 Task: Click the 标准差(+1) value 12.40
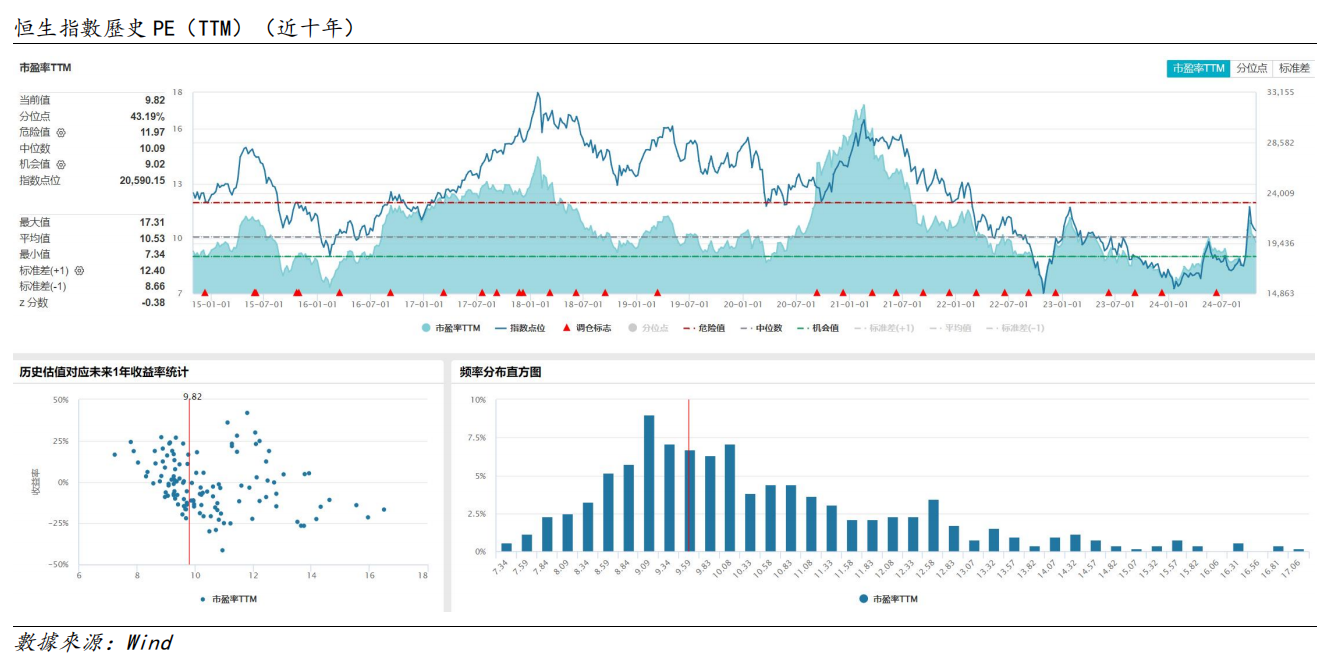[153, 270]
